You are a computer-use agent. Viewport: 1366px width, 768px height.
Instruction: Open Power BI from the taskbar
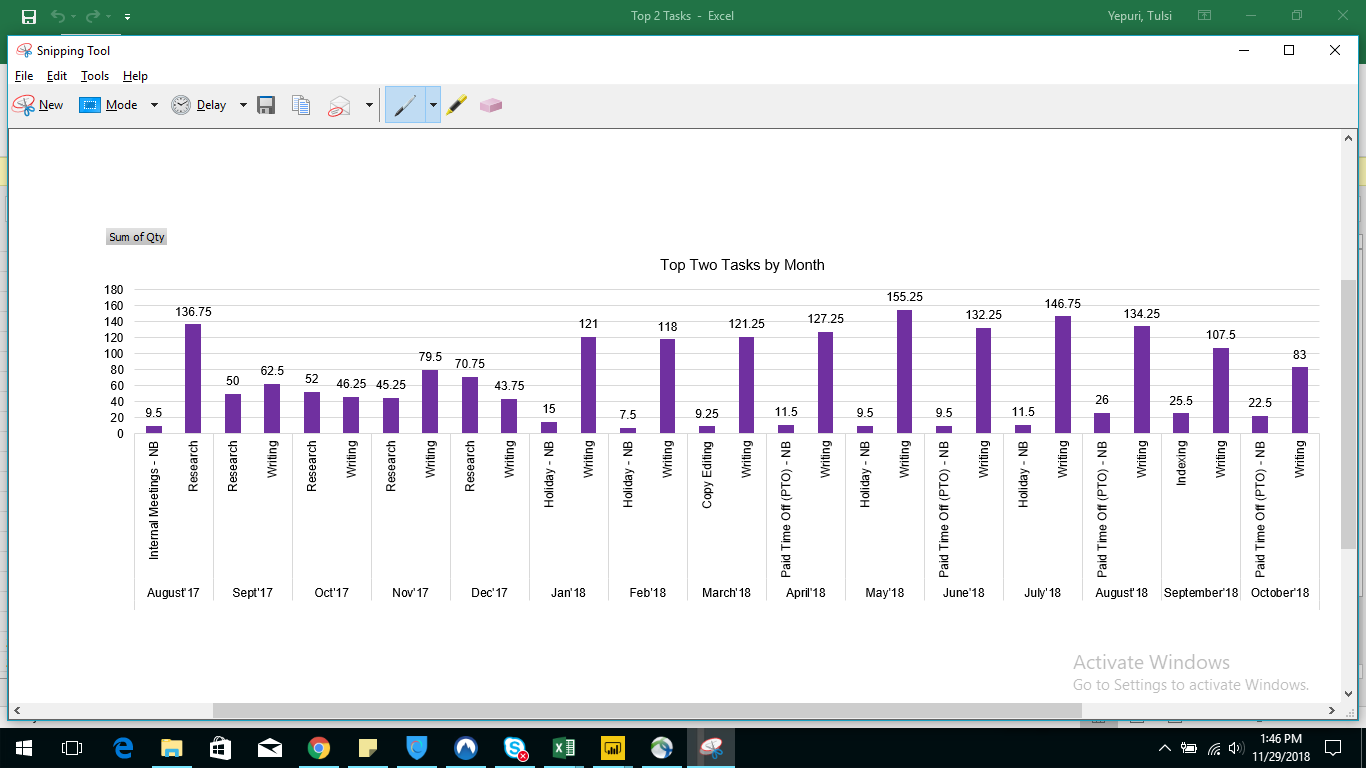pos(612,747)
